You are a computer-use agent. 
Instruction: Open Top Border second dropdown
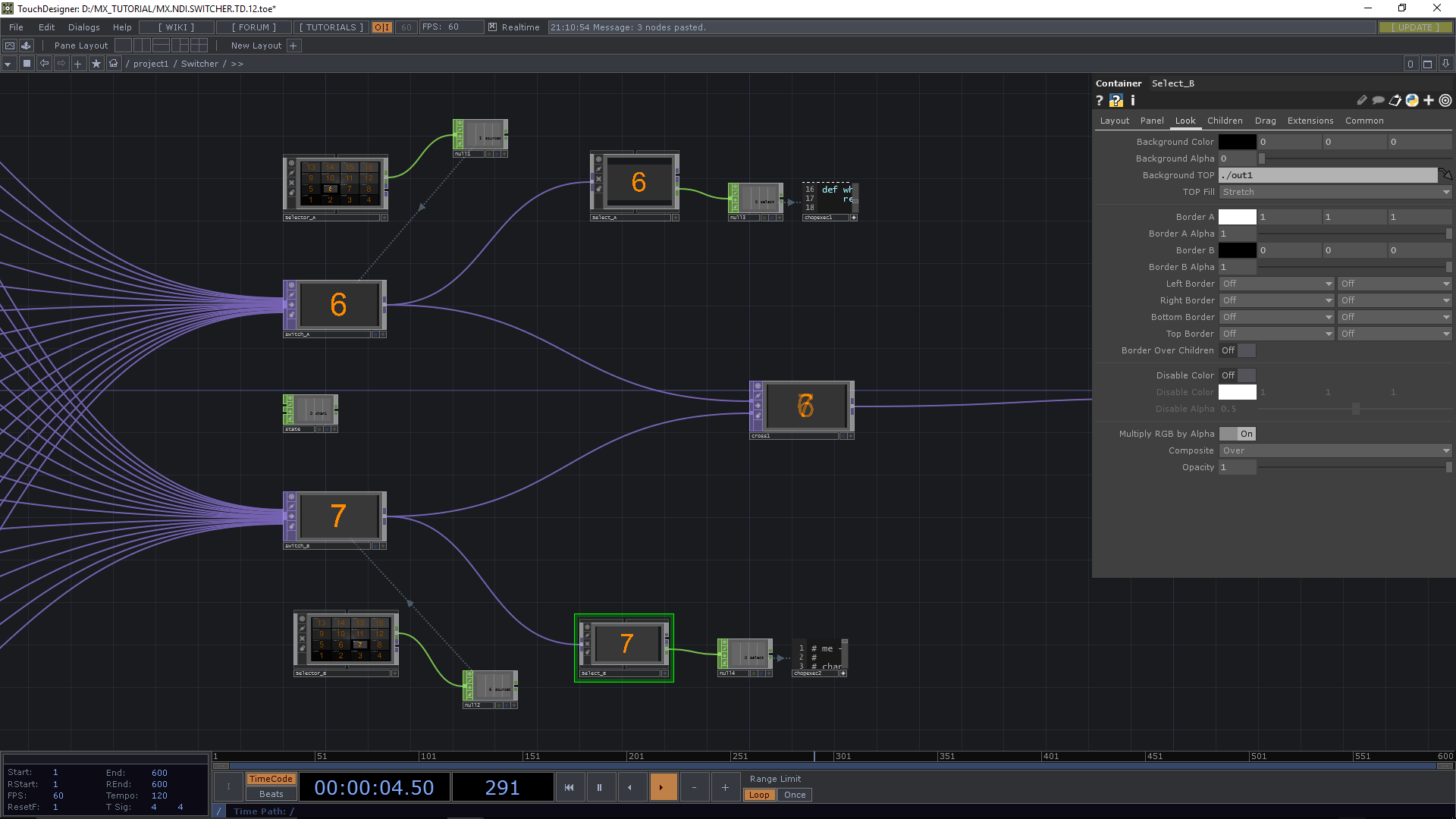pyautogui.click(x=1395, y=334)
